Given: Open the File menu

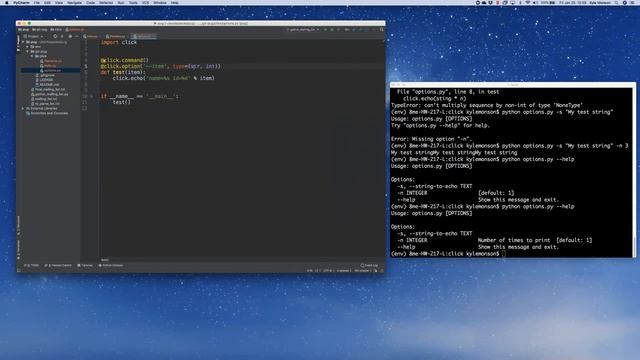Looking at the screenshot, I should [x=37, y=3].
